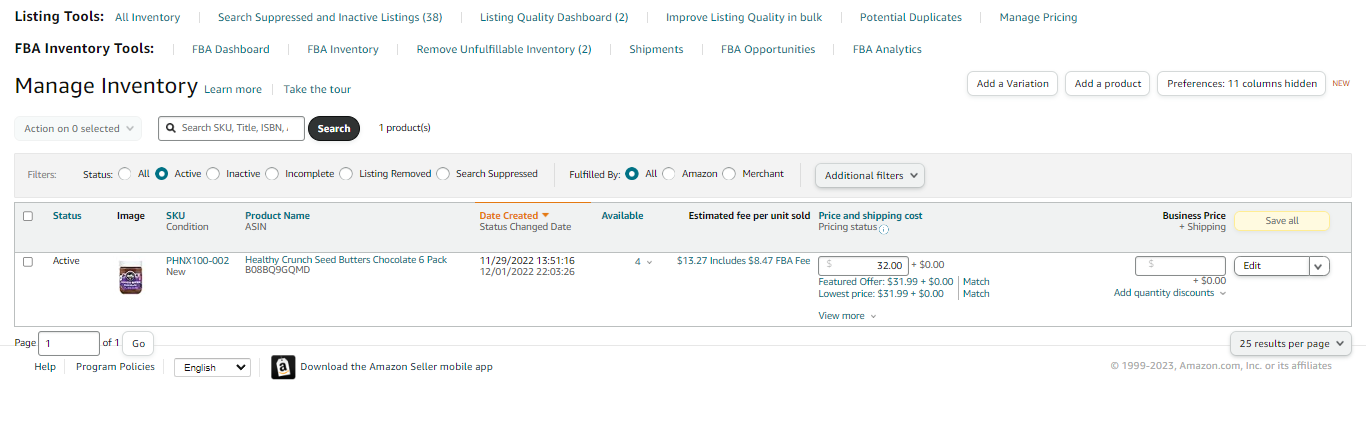Check the product row checkbox
The width and height of the screenshot is (1366, 426).
coord(28,261)
